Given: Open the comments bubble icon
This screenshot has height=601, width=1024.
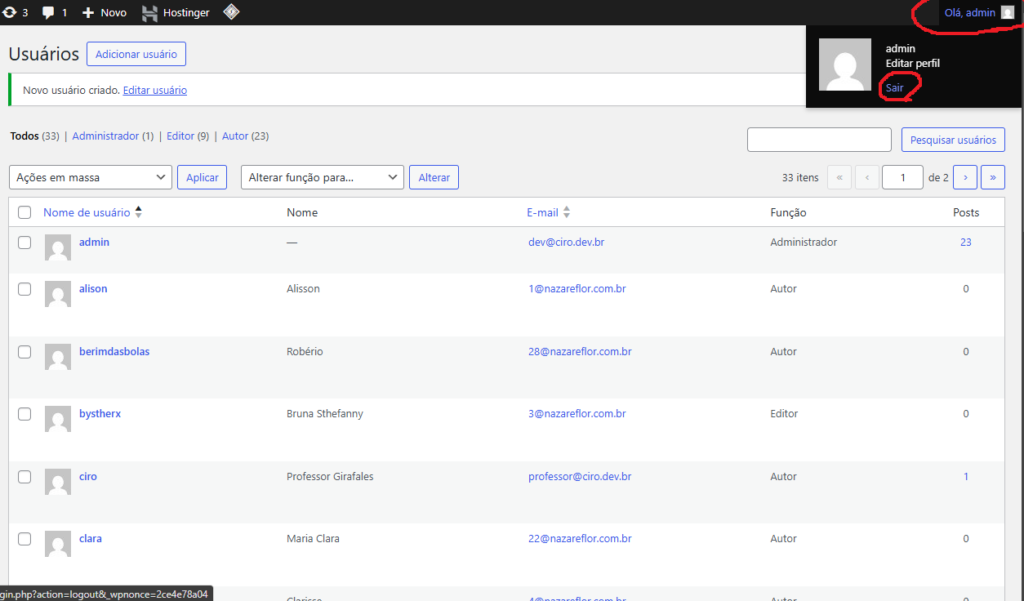Looking at the screenshot, I should coord(48,13).
